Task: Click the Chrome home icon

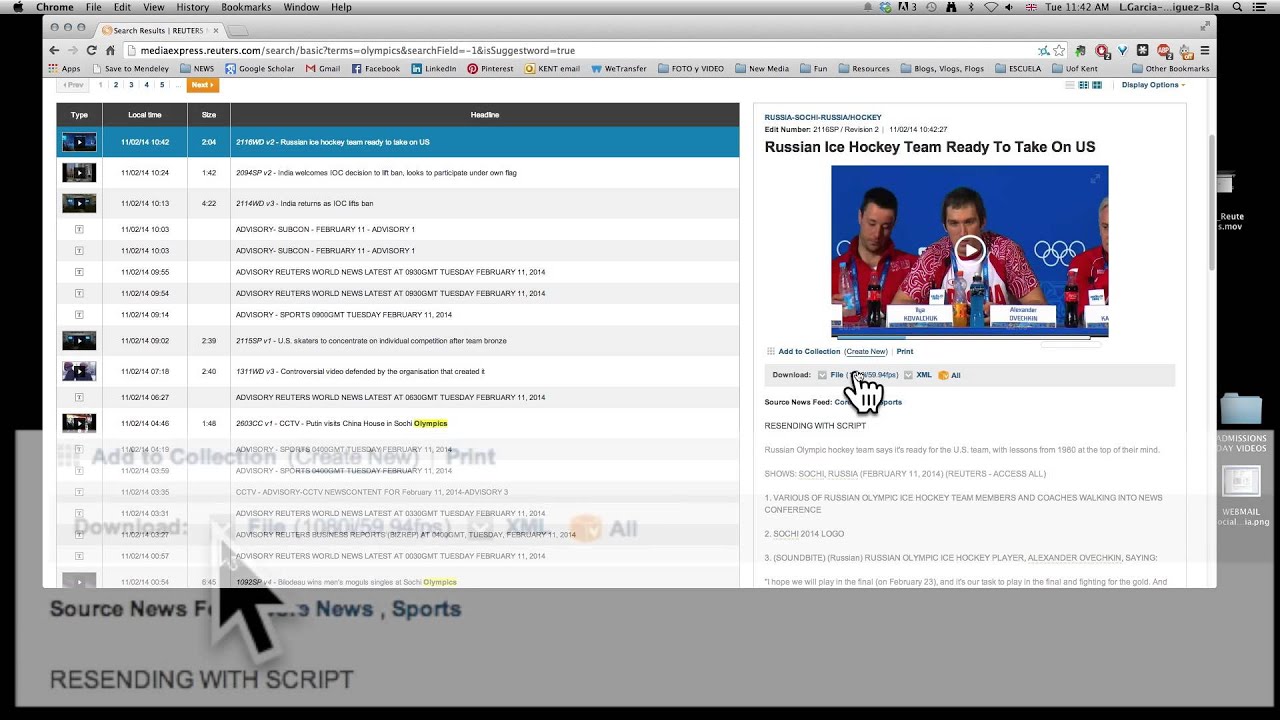Action: pos(110,50)
